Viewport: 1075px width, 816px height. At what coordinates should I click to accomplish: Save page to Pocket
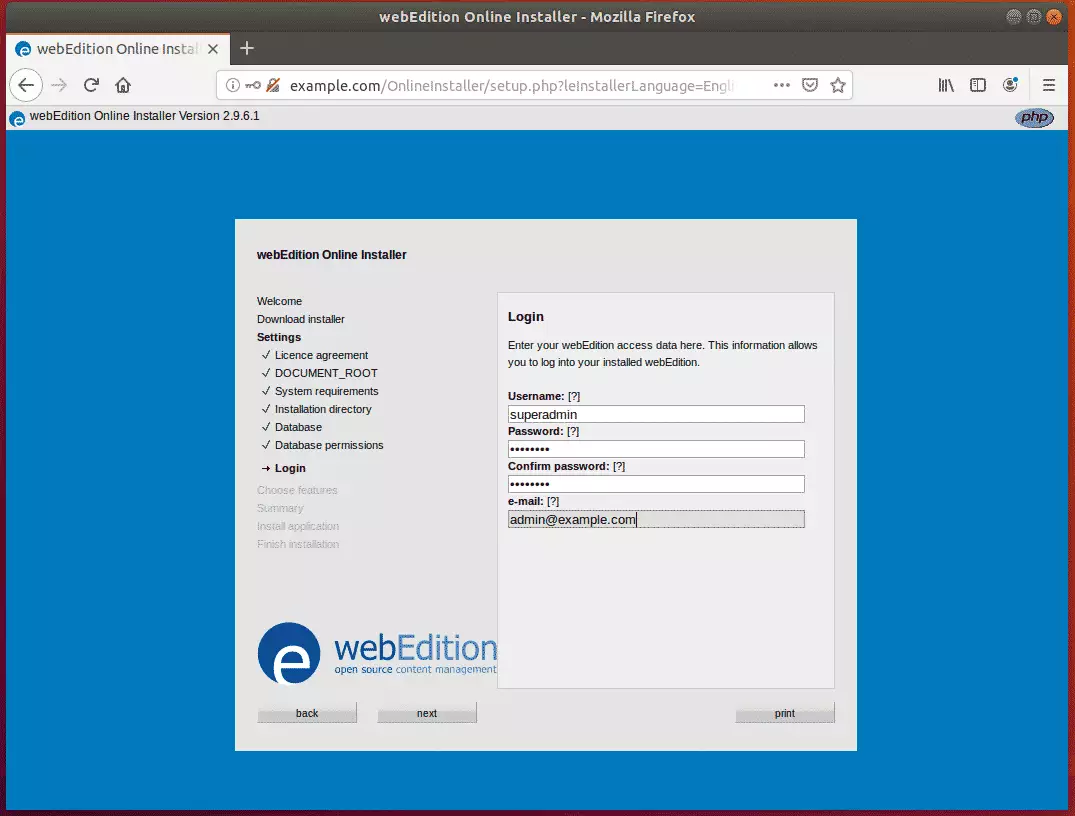tap(810, 85)
